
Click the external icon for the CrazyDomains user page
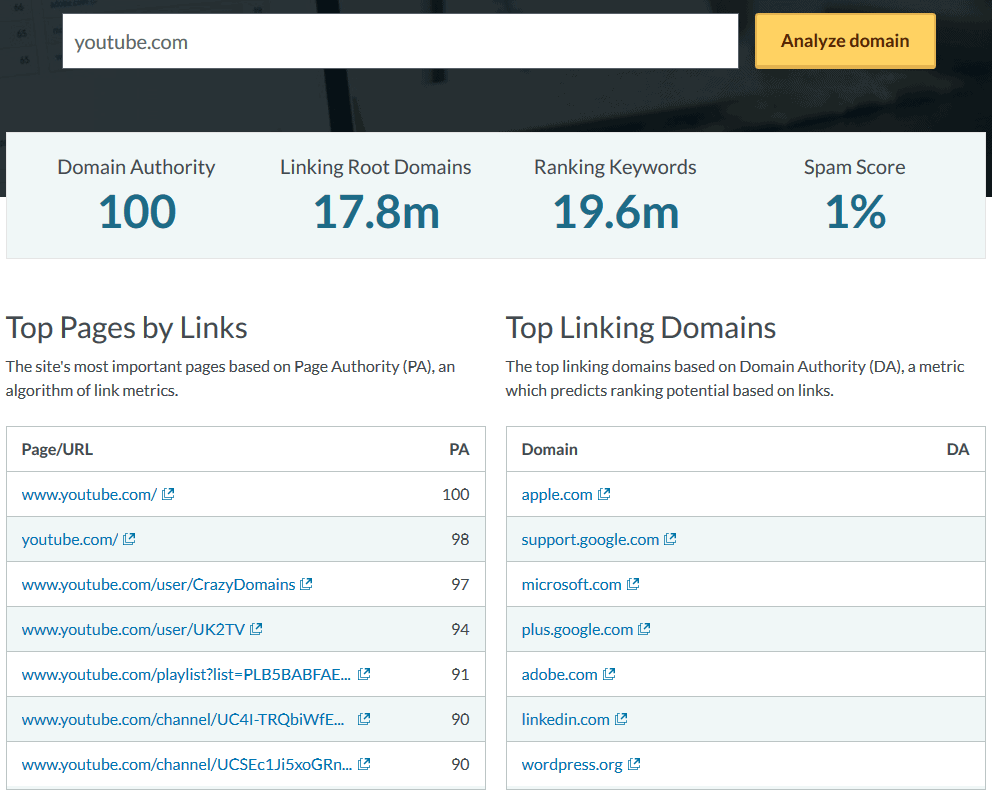(x=306, y=584)
